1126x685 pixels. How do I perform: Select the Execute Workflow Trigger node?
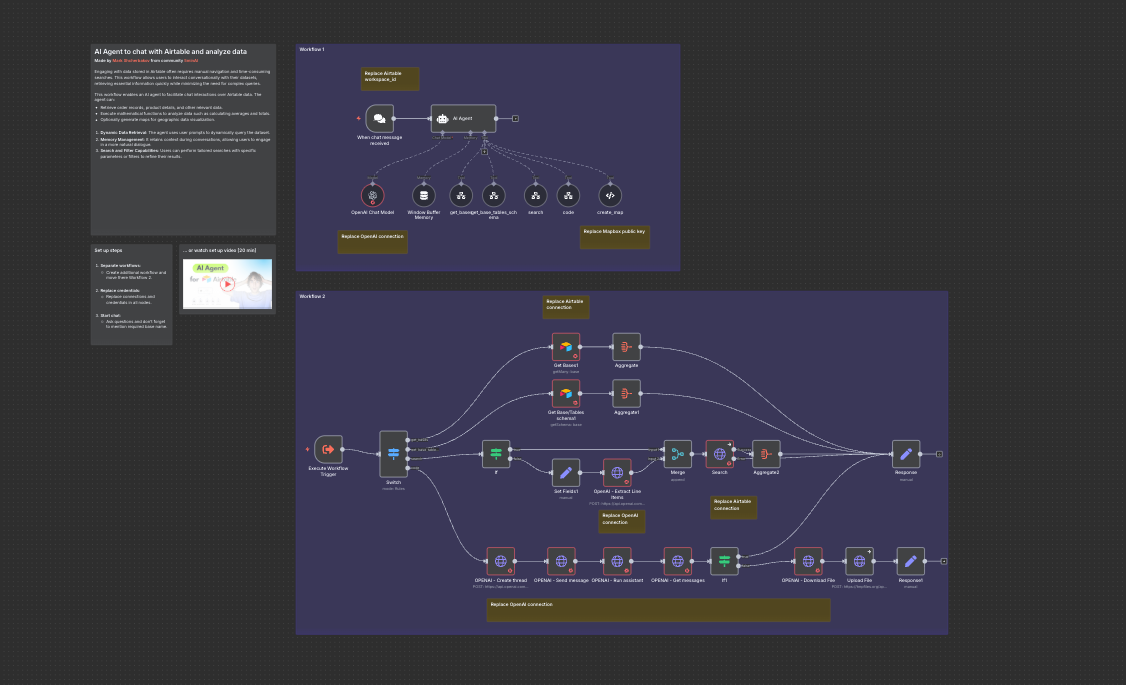328,449
